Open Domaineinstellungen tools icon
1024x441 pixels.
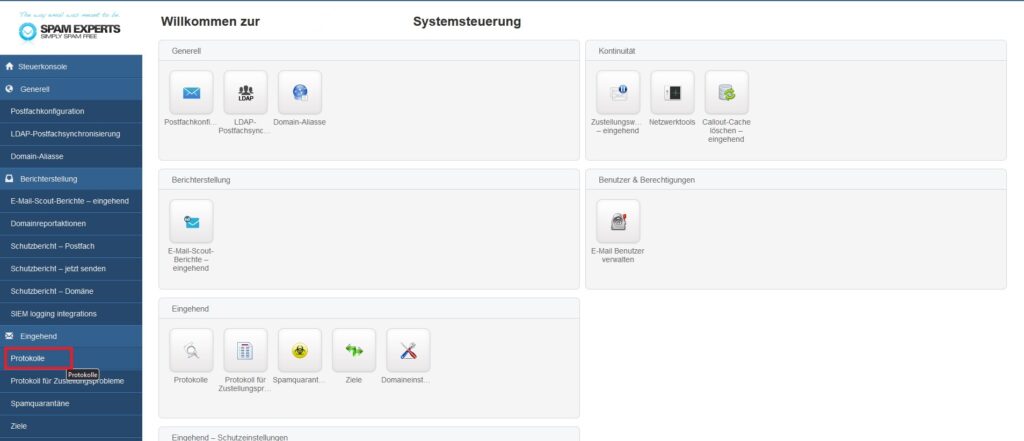coord(407,350)
